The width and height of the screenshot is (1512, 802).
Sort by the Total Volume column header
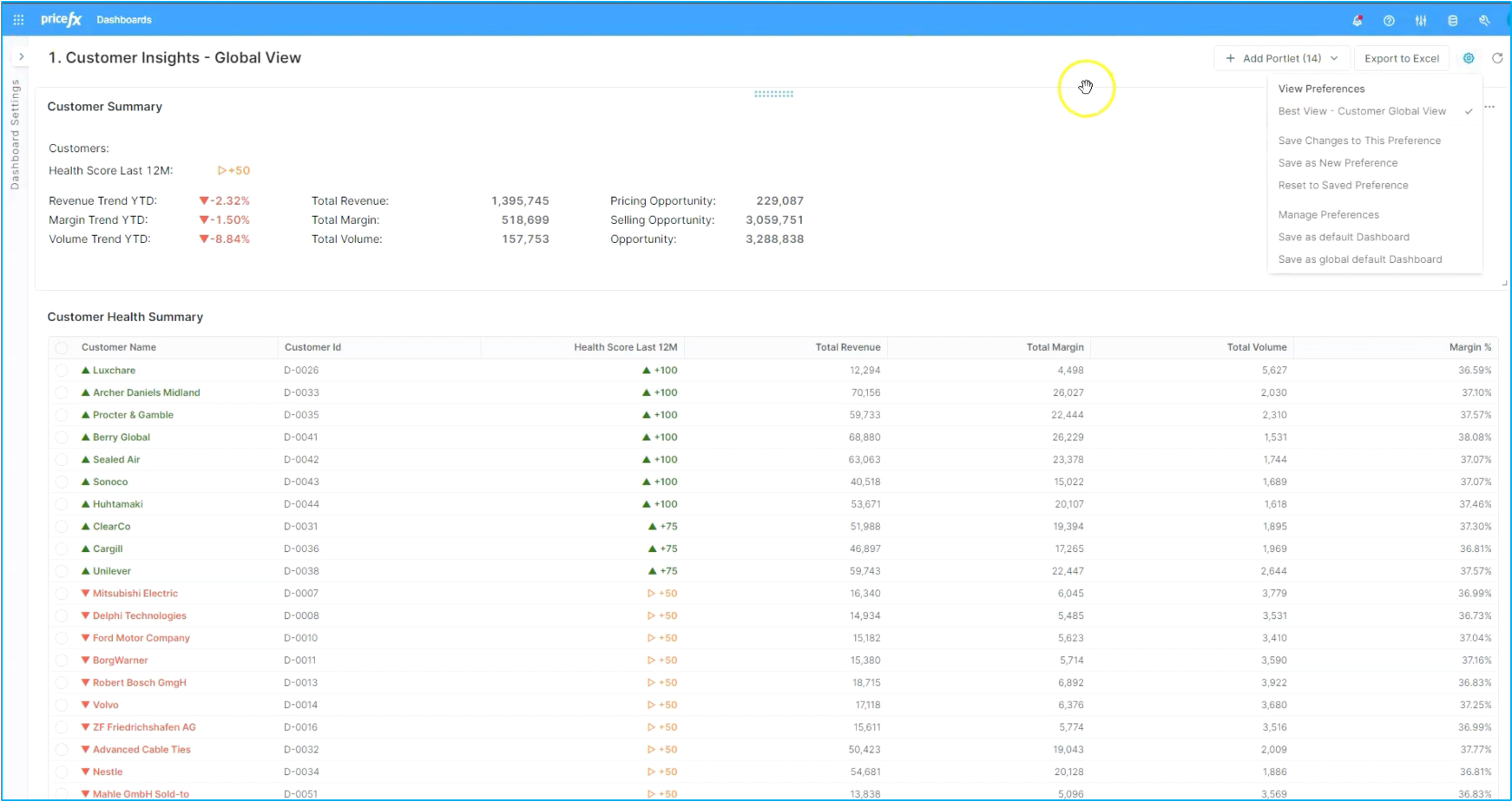click(x=1257, y=347)
